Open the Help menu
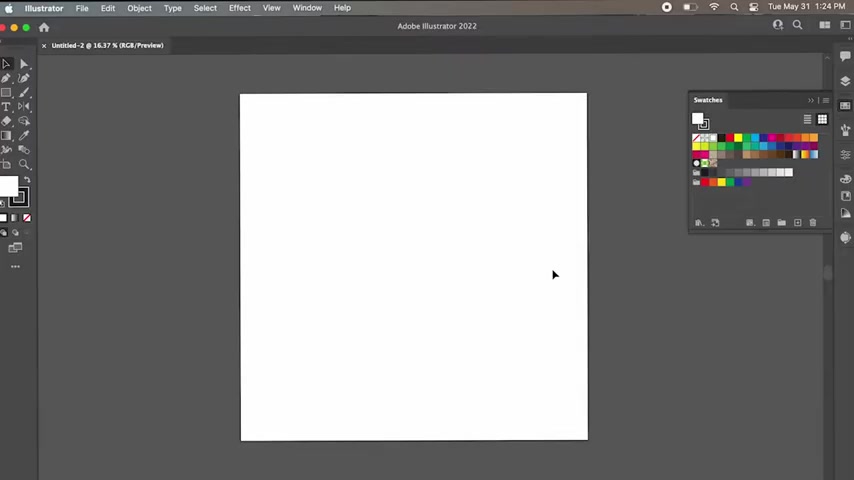The height and width of the screenshot is (480, 854). tap(342, 8)
